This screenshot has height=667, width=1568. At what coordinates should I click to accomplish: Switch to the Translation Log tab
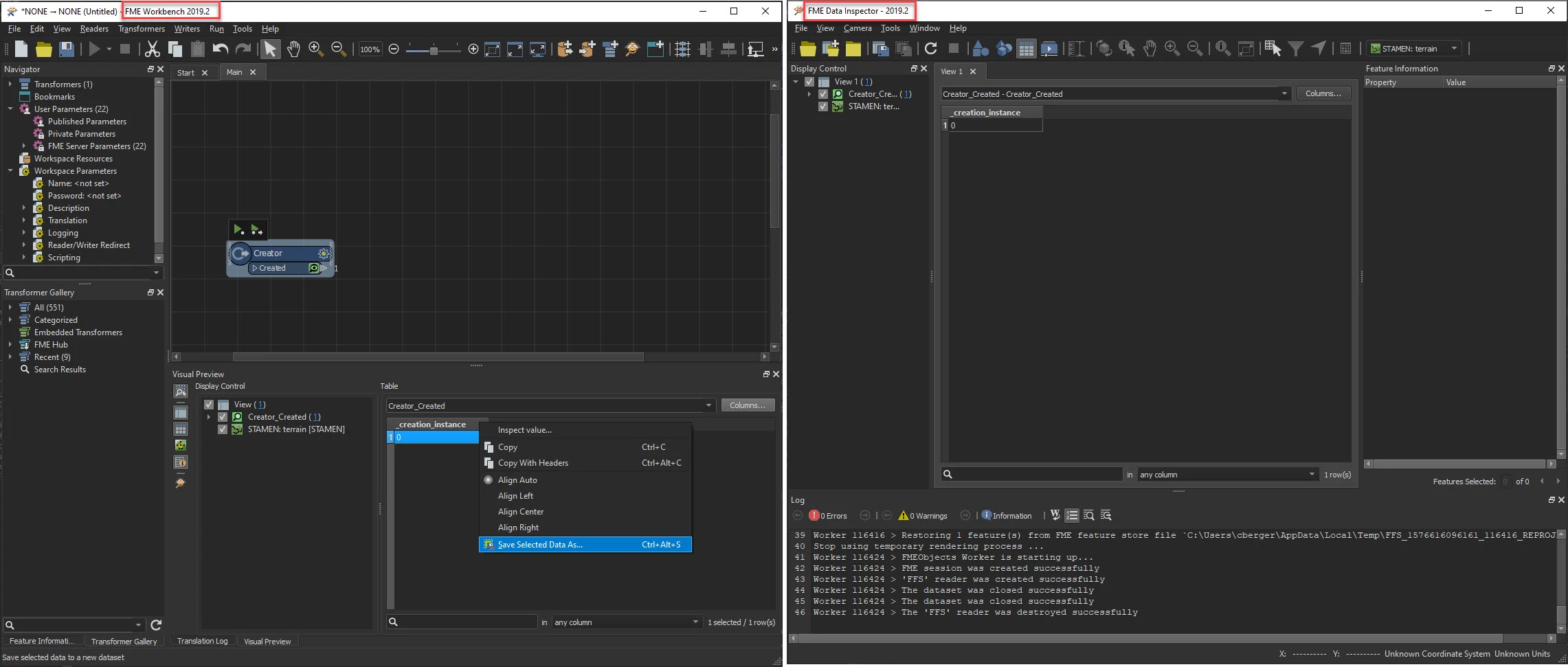202,641
